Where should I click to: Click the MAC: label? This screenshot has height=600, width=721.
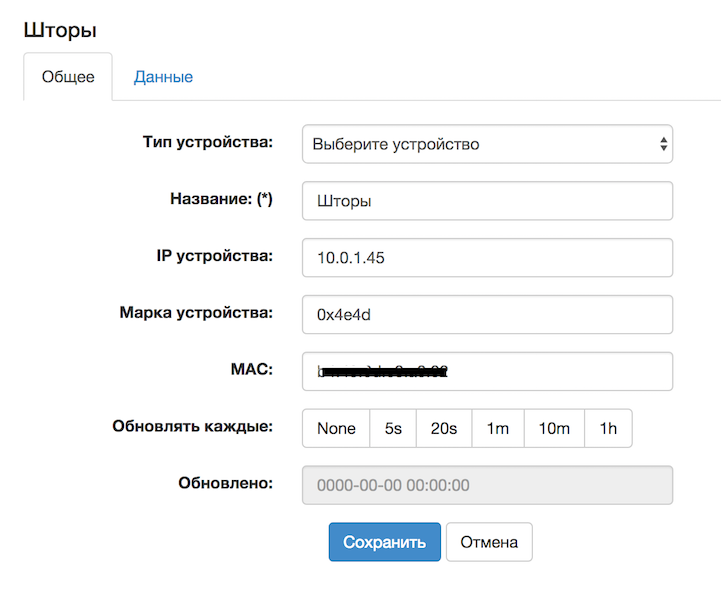(x=252, y=369)
